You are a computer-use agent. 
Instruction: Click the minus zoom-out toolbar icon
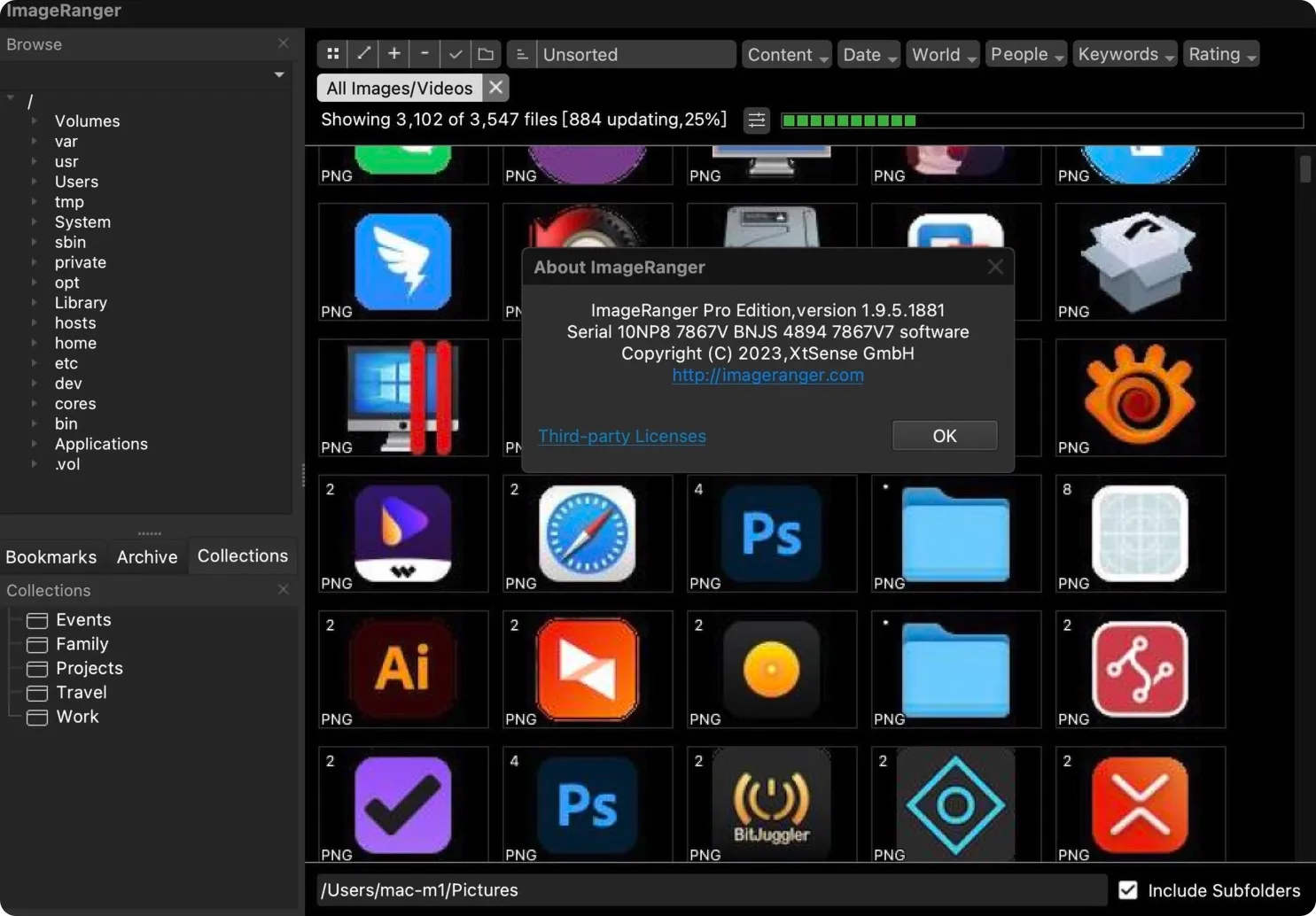424,54
